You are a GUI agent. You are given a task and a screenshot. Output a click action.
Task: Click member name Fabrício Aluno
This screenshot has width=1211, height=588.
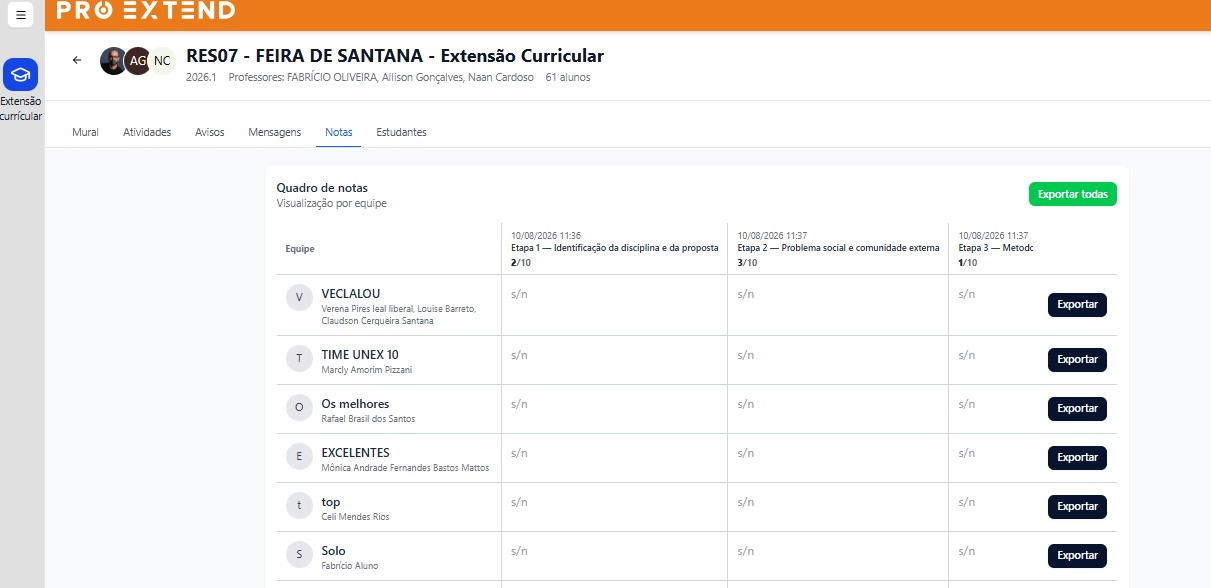(350, 566)
